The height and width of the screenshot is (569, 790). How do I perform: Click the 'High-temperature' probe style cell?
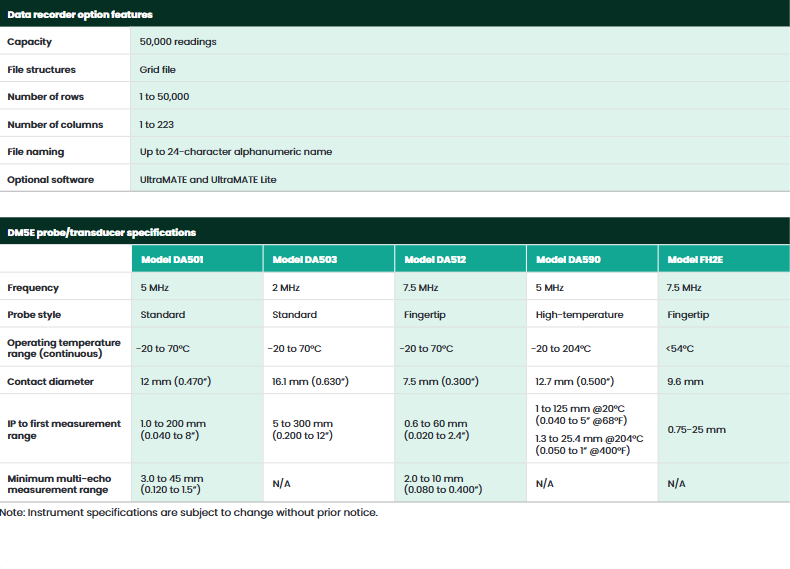[579, 314]
